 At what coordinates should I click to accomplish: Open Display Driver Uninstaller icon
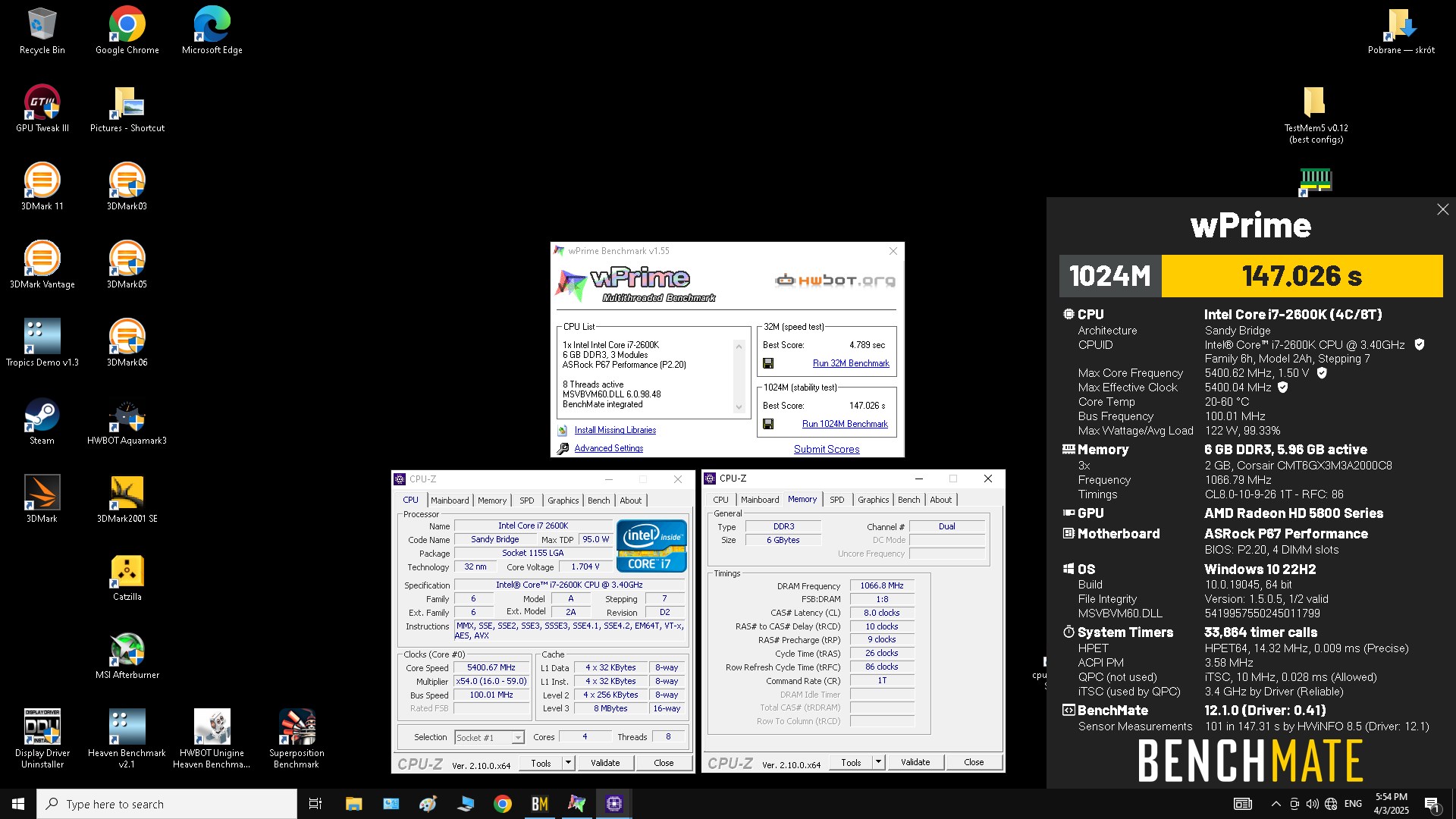pyautogui.click(x=42, y=739)
